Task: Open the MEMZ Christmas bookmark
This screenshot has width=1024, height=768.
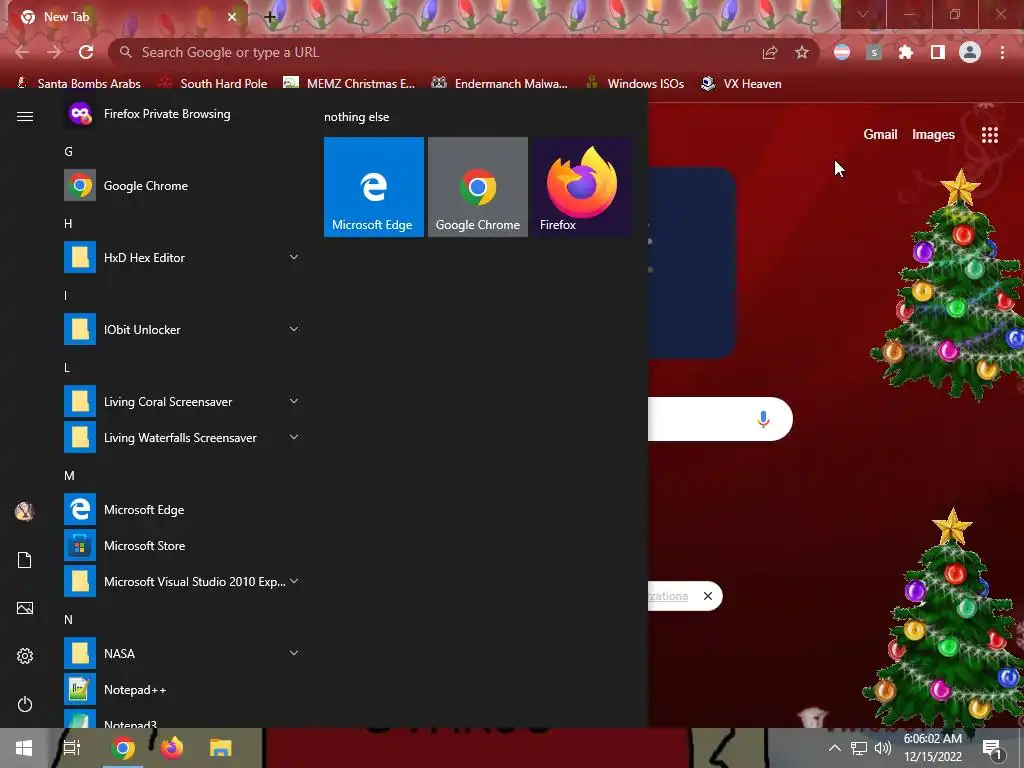Action: [x=349, y=84]
